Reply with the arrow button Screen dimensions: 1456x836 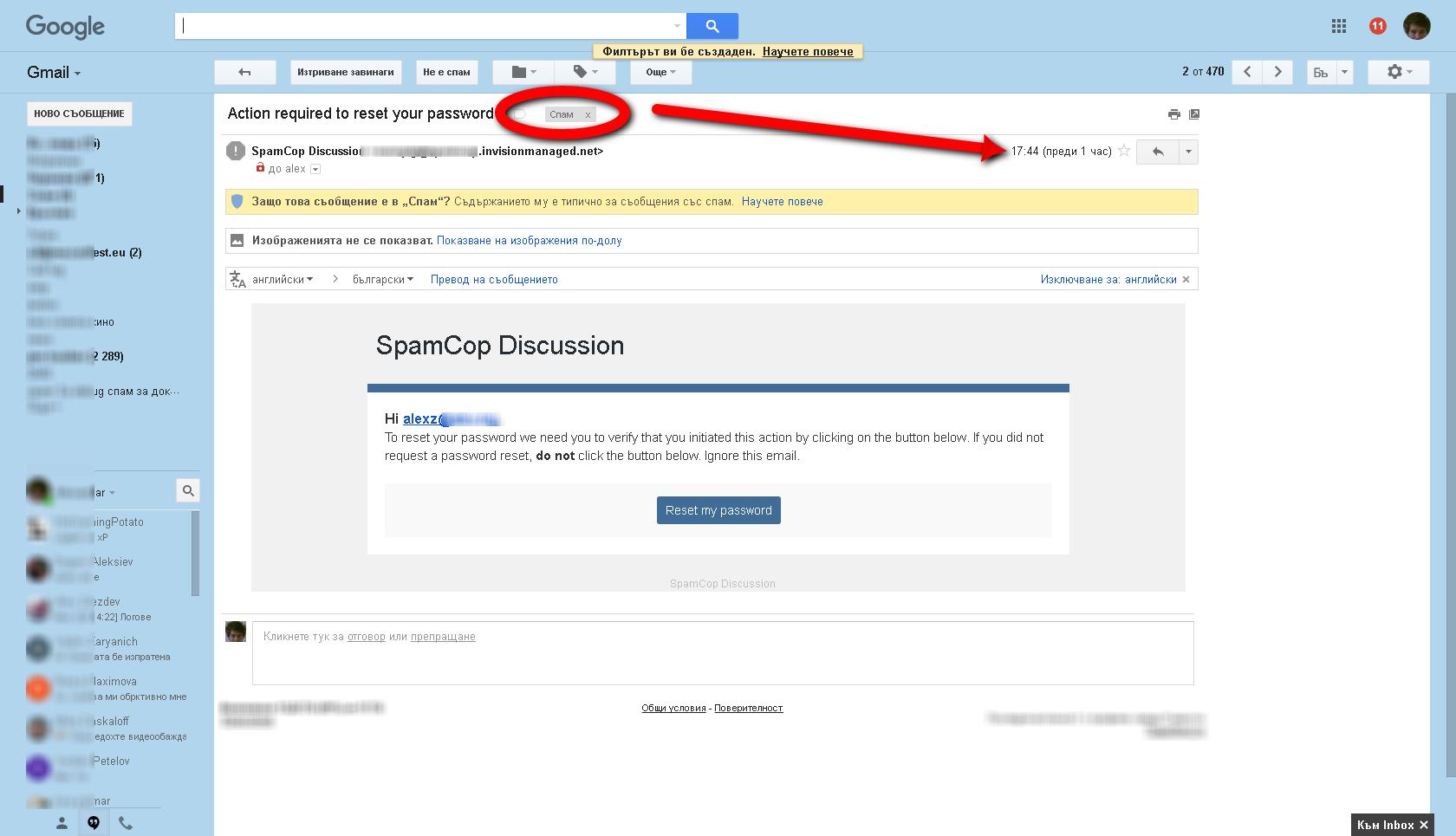click(x=1157, y=152)
